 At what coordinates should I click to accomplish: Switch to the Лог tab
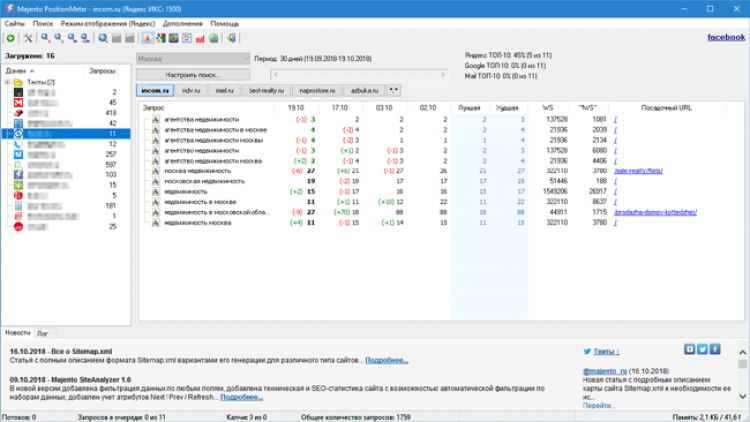point(41,331)
